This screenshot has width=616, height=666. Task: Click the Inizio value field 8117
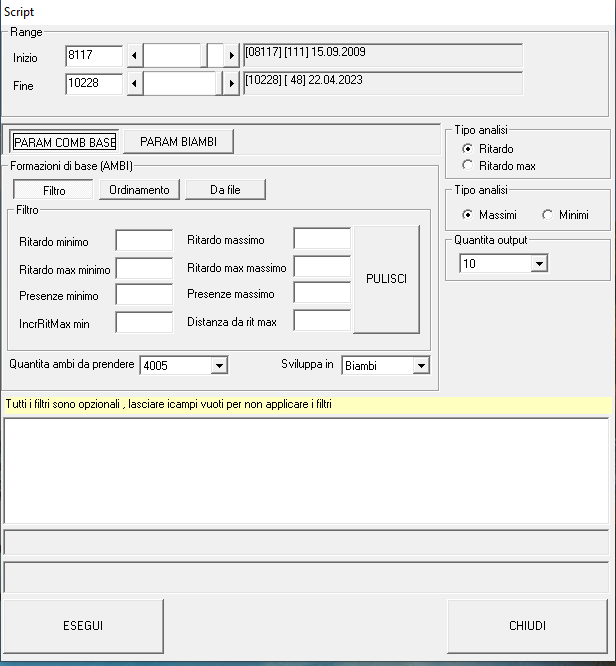pyautogui.click(x=94, y=55)
